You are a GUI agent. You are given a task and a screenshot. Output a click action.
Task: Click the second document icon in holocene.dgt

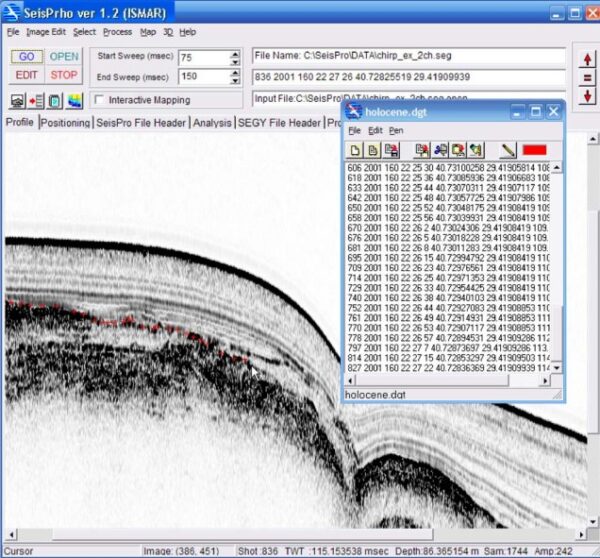[373, 150]
